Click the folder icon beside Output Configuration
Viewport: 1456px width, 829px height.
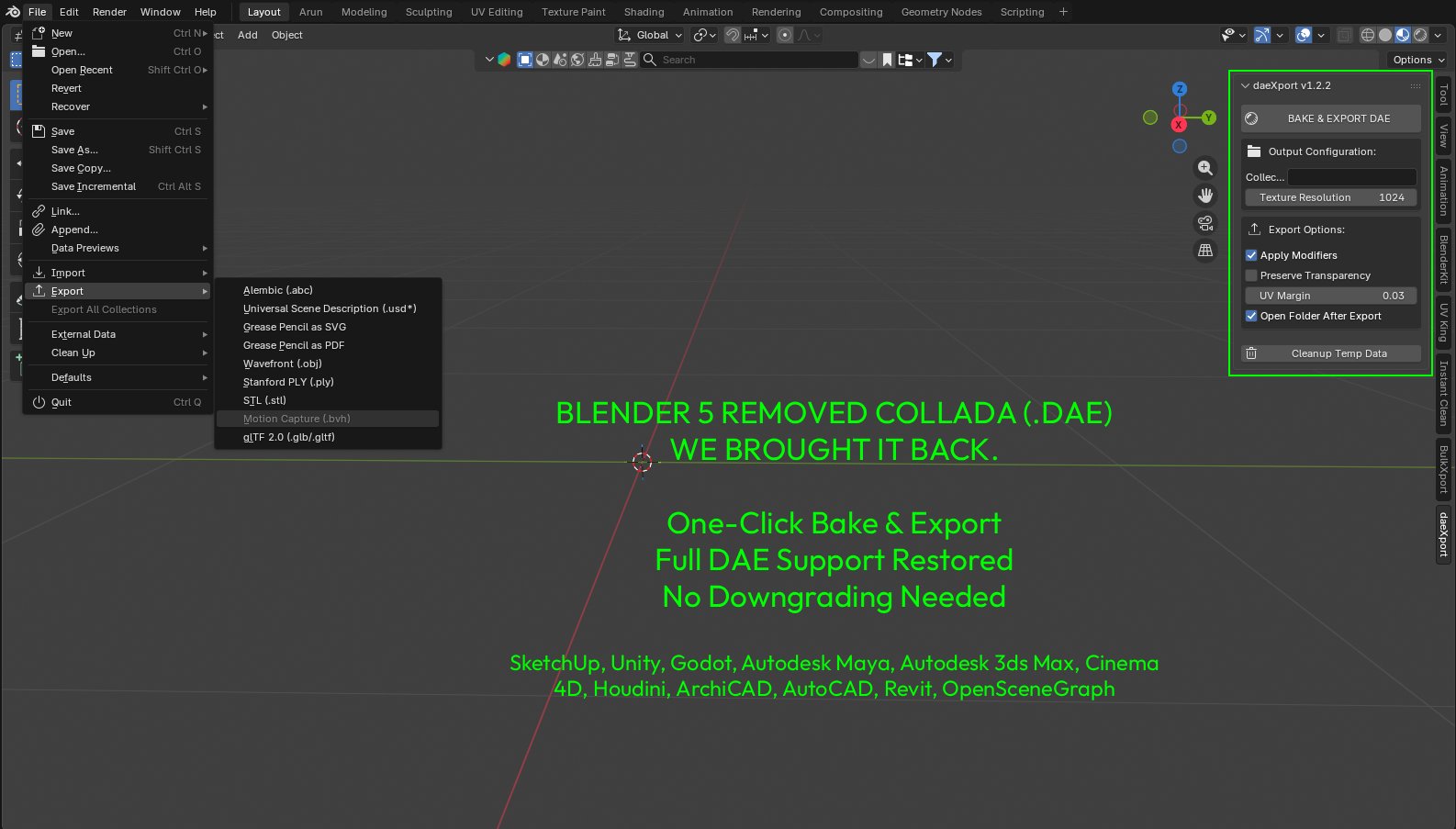point(1254,151)
